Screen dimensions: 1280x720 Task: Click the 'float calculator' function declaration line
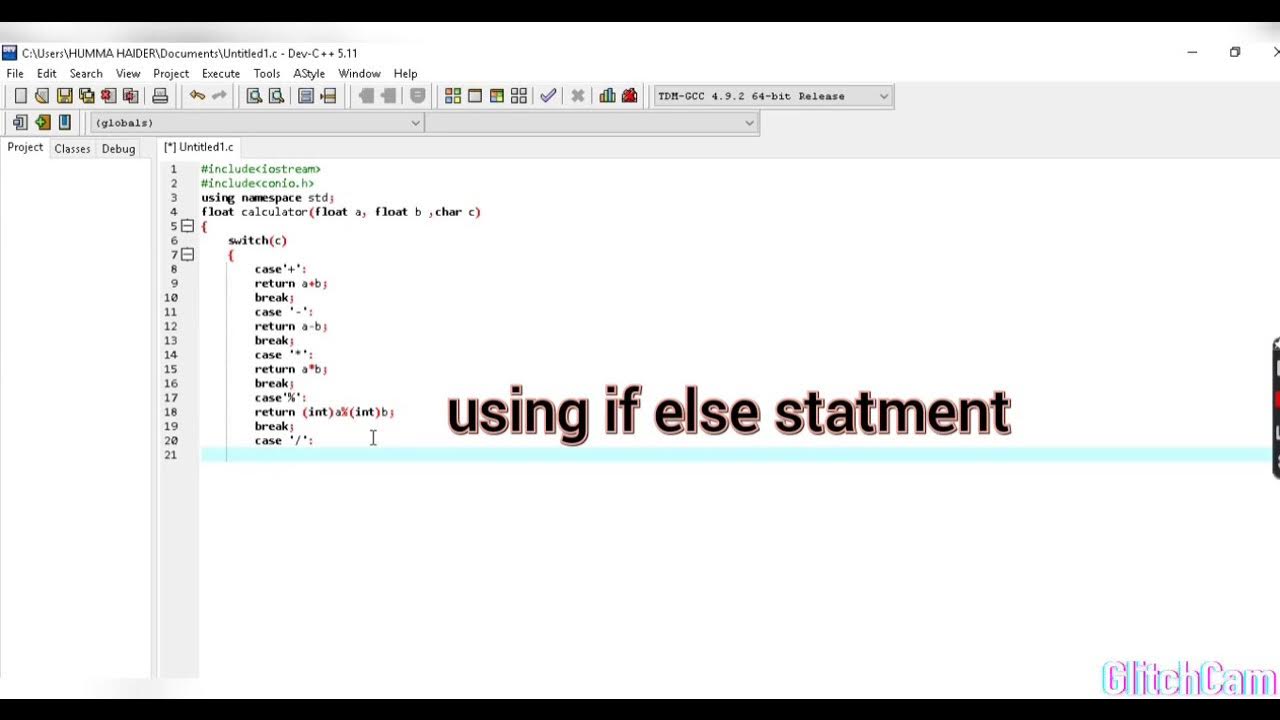click(341, 212)
